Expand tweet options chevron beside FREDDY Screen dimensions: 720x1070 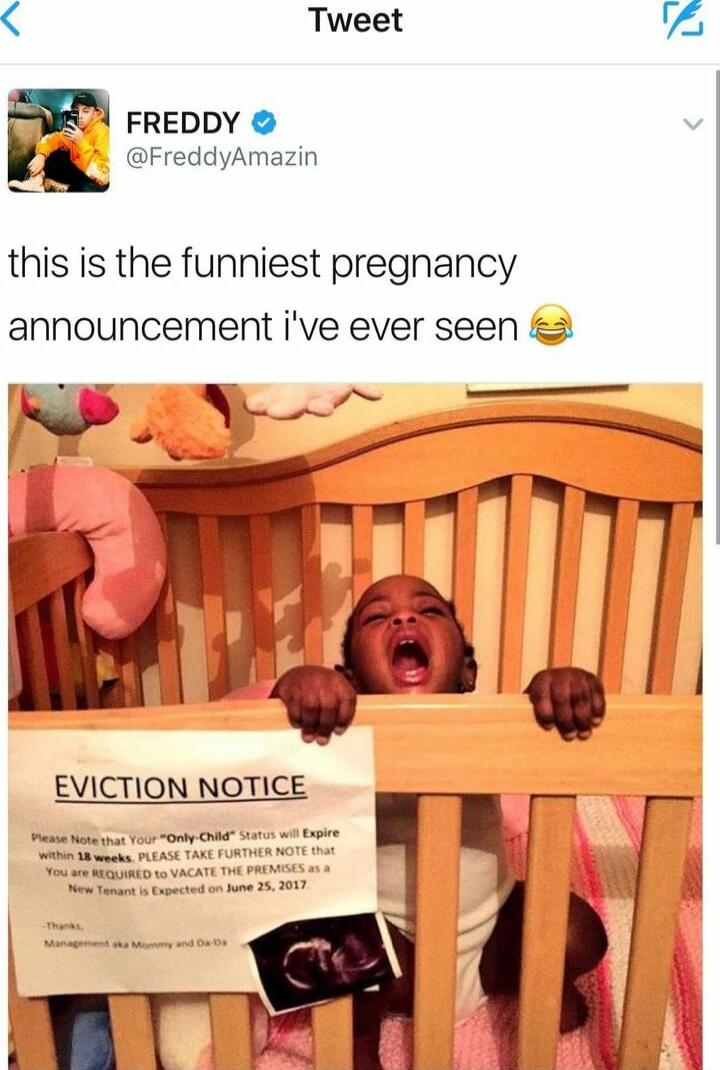(x=693, y=124)
